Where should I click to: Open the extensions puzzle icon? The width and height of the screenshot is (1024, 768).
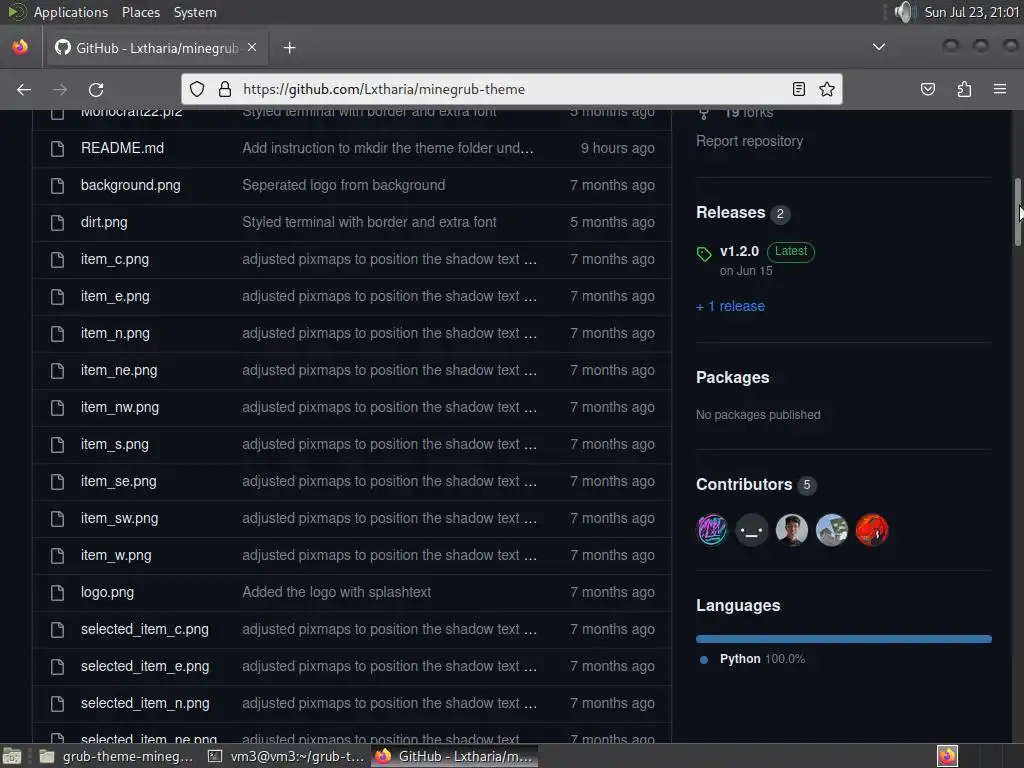pyautogui.click(x=964, y=89)
